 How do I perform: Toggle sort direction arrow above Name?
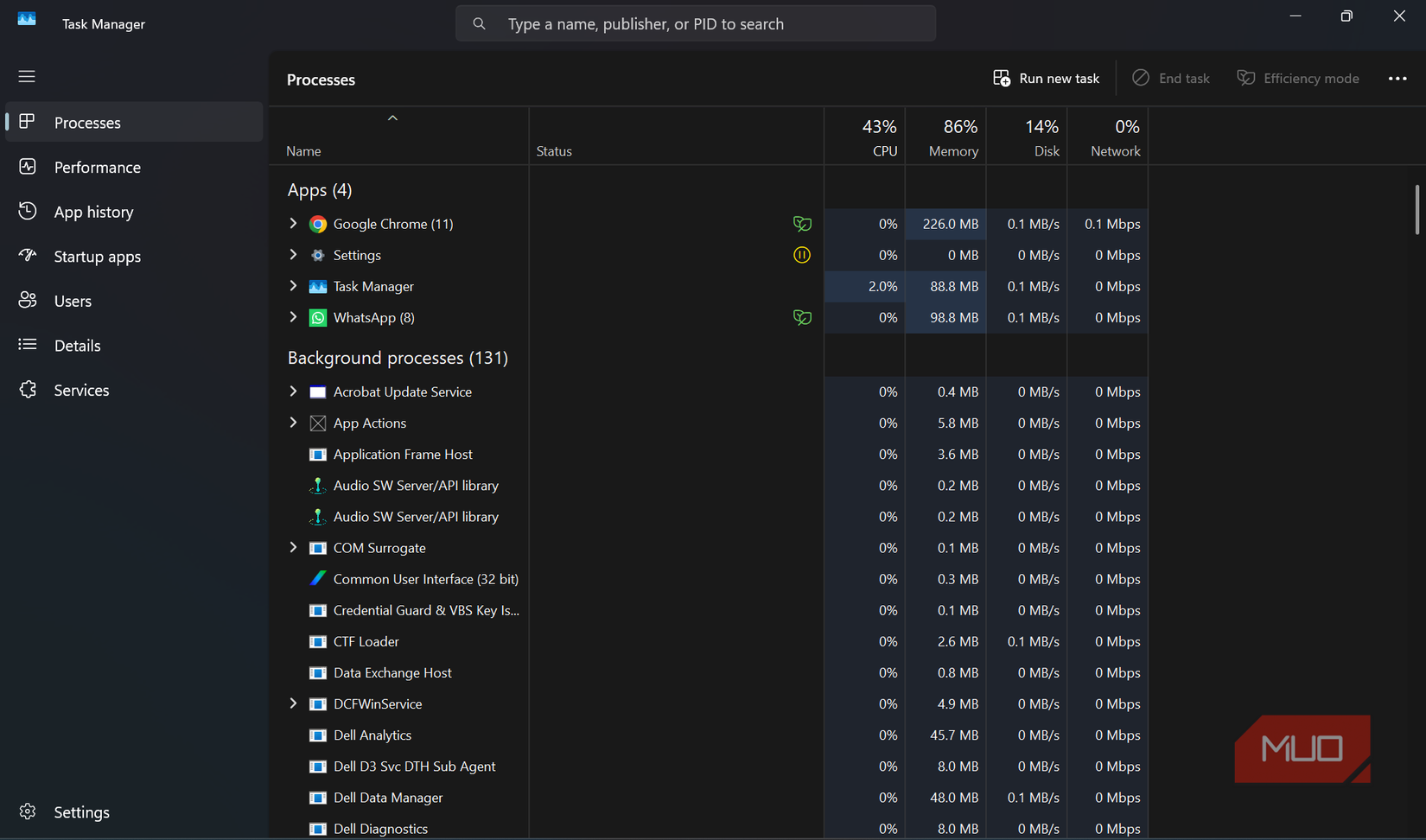tap(392, 118)
